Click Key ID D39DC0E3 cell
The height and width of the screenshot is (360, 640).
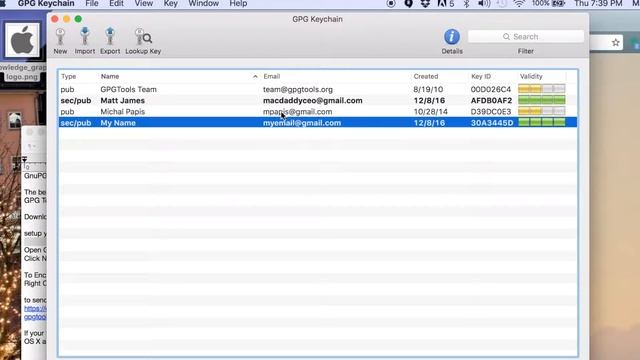(x=491, y=111)
